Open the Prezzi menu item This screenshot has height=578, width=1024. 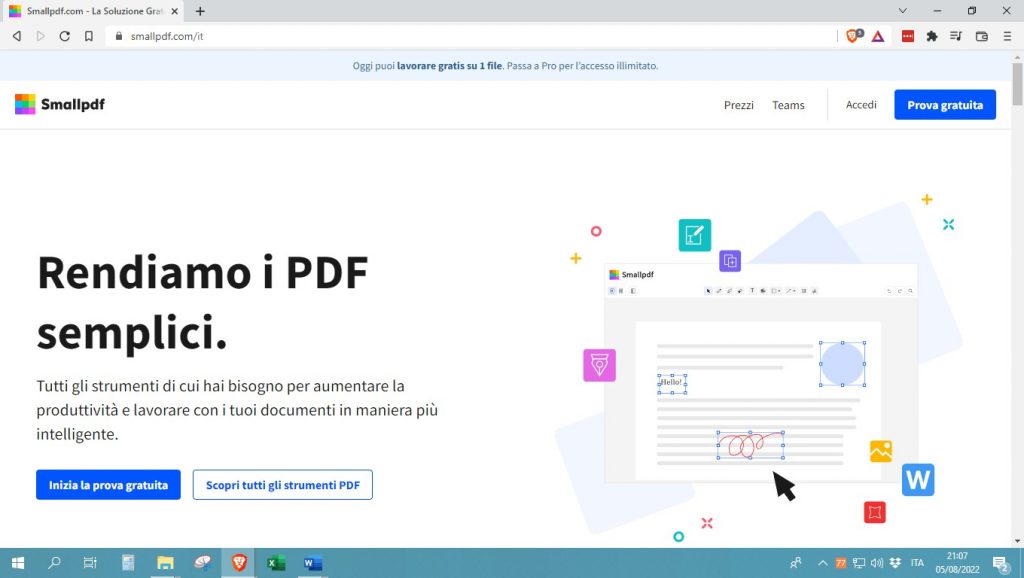(x=738, y=105)
